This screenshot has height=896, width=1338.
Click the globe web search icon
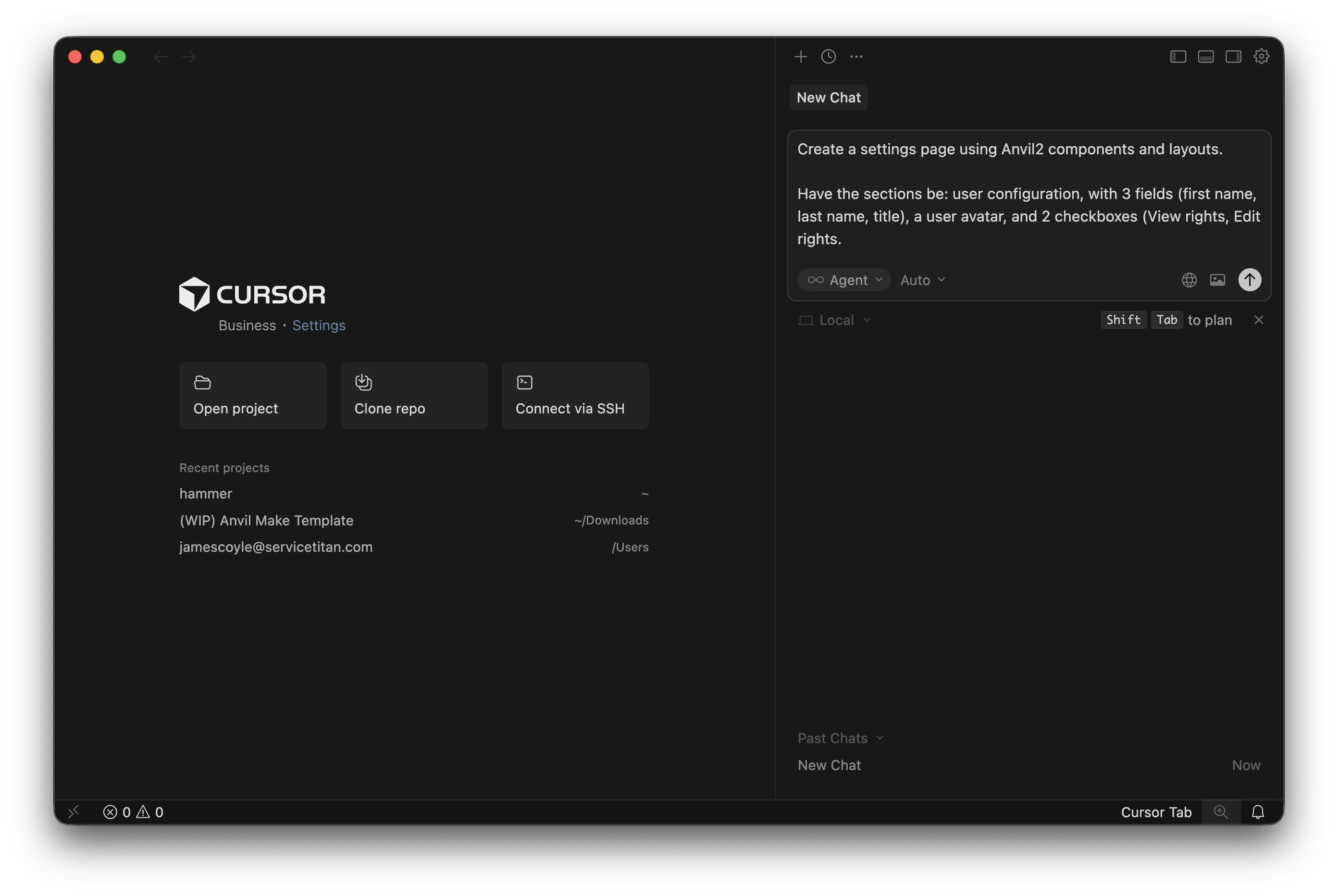(x=1189, y=280)
